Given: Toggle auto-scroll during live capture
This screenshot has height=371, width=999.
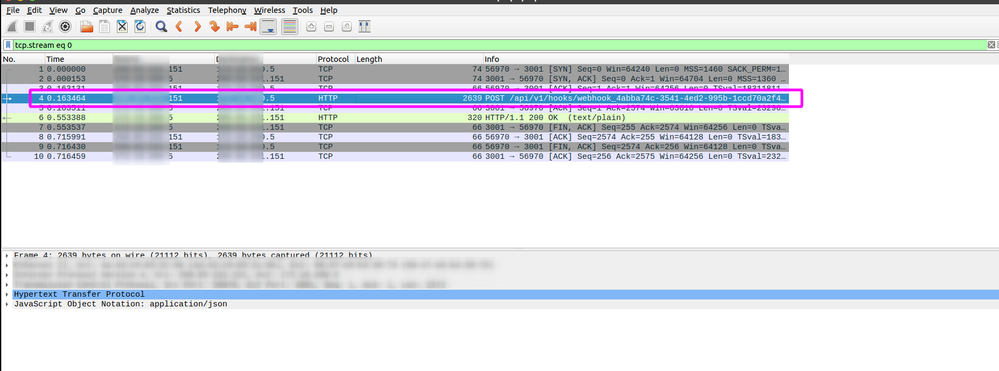Looking at the screenshot, I should coord(269,27).
